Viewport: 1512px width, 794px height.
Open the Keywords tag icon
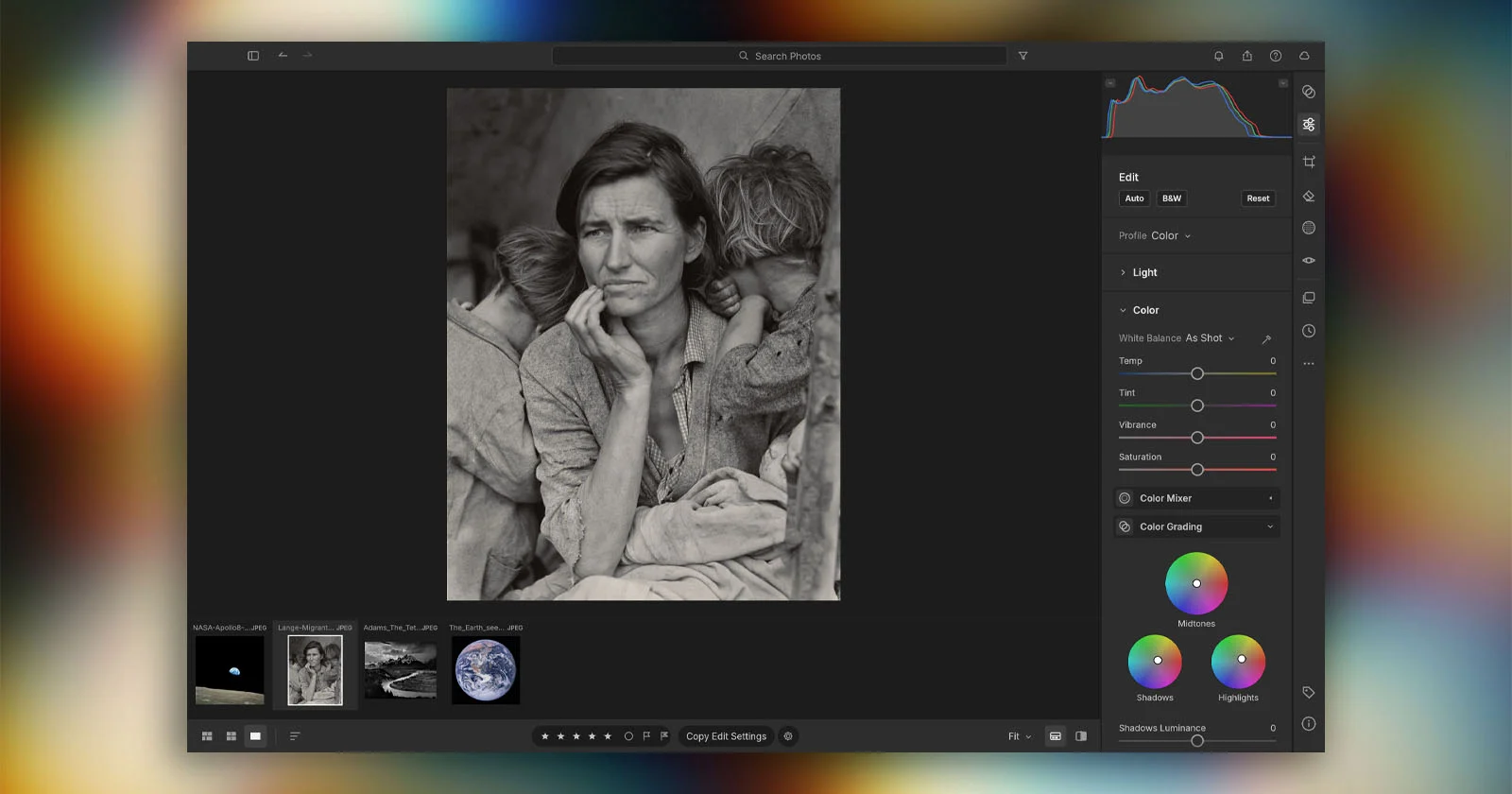point(1309,693)
